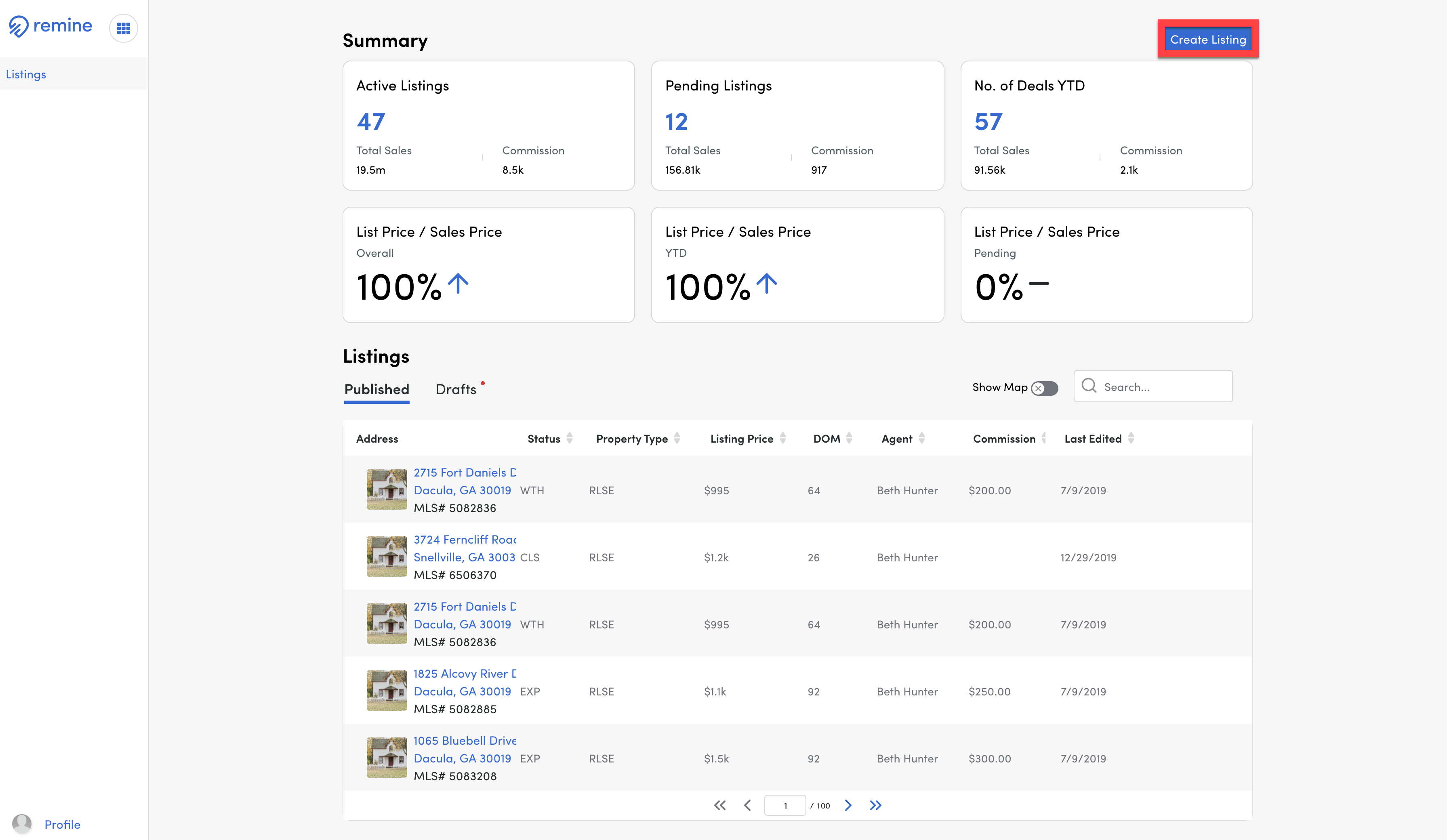1447x840 pixels.
Task: Click the Create Listing button
Action: point(1207,39)
